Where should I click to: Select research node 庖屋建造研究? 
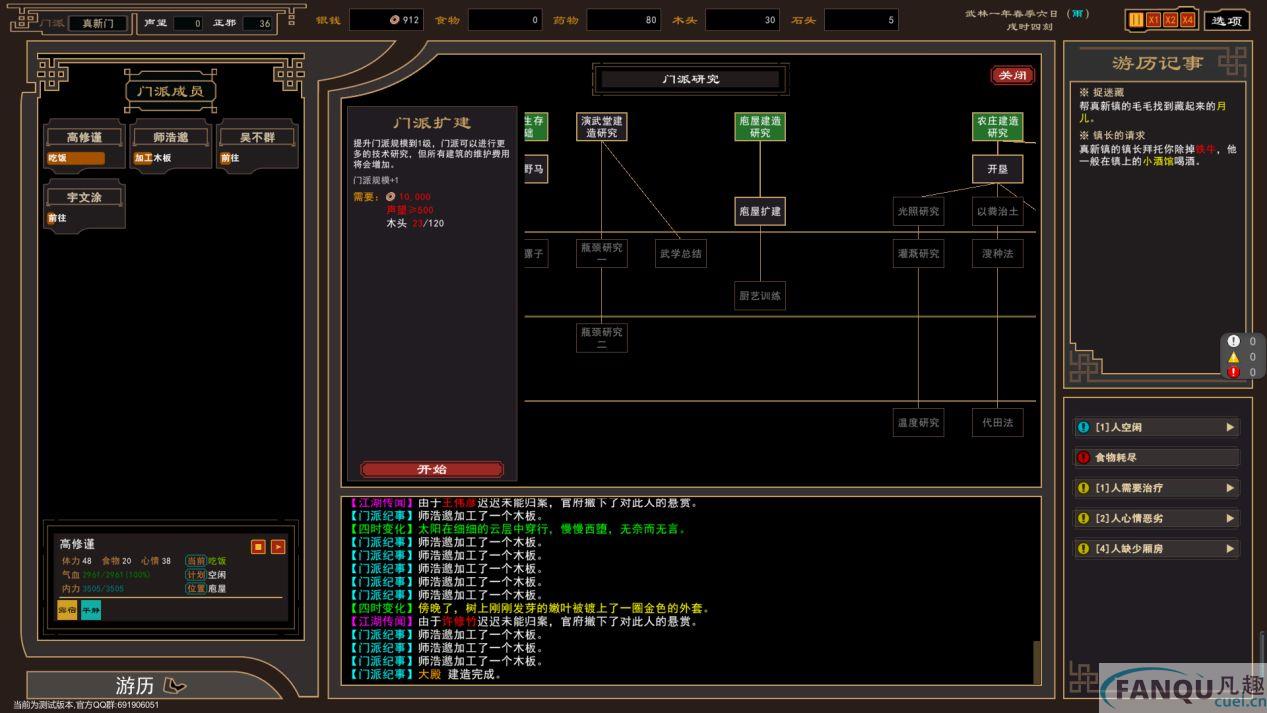click(760, 126)
